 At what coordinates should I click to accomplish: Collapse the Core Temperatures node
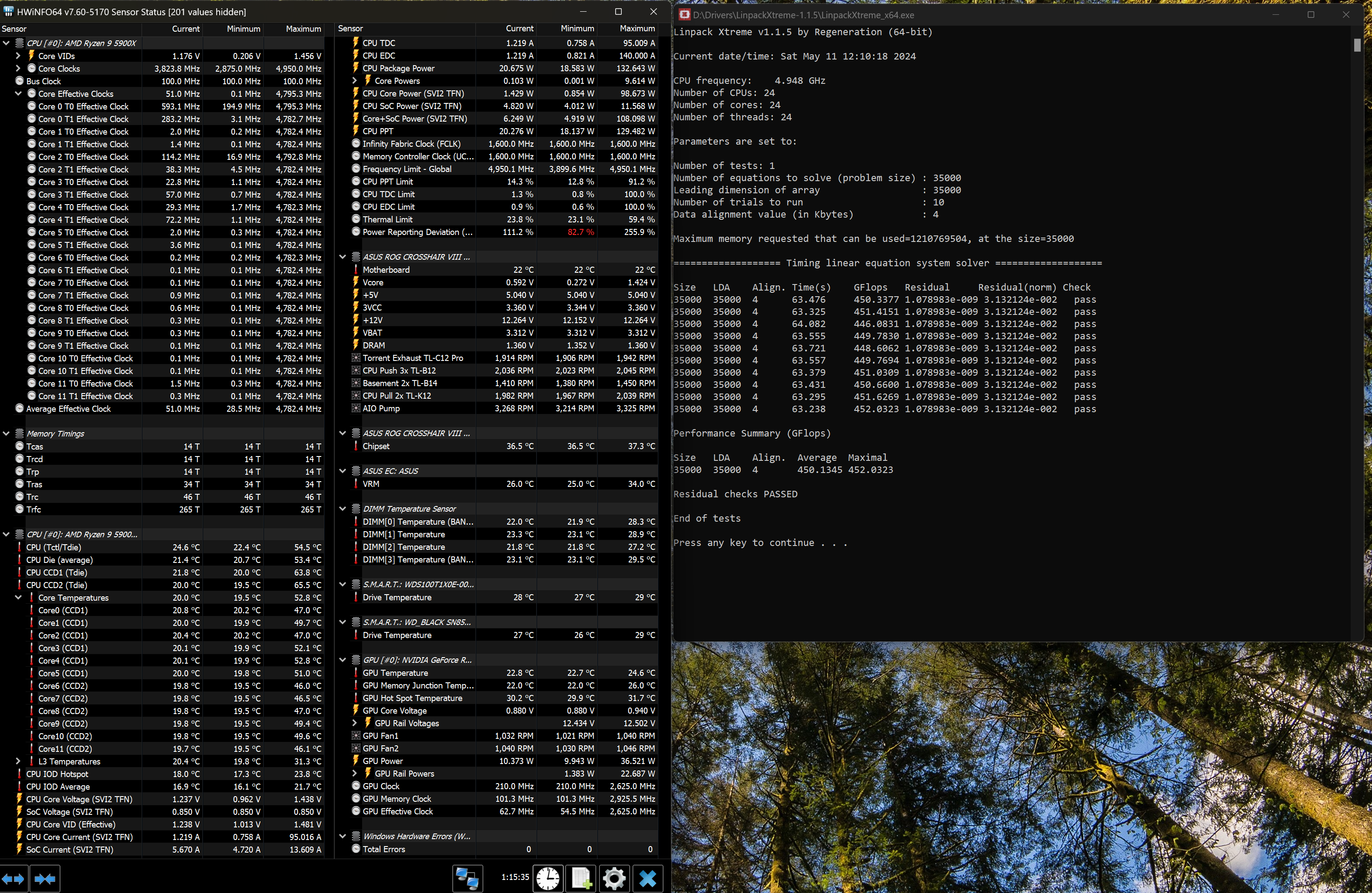point(18,597)
